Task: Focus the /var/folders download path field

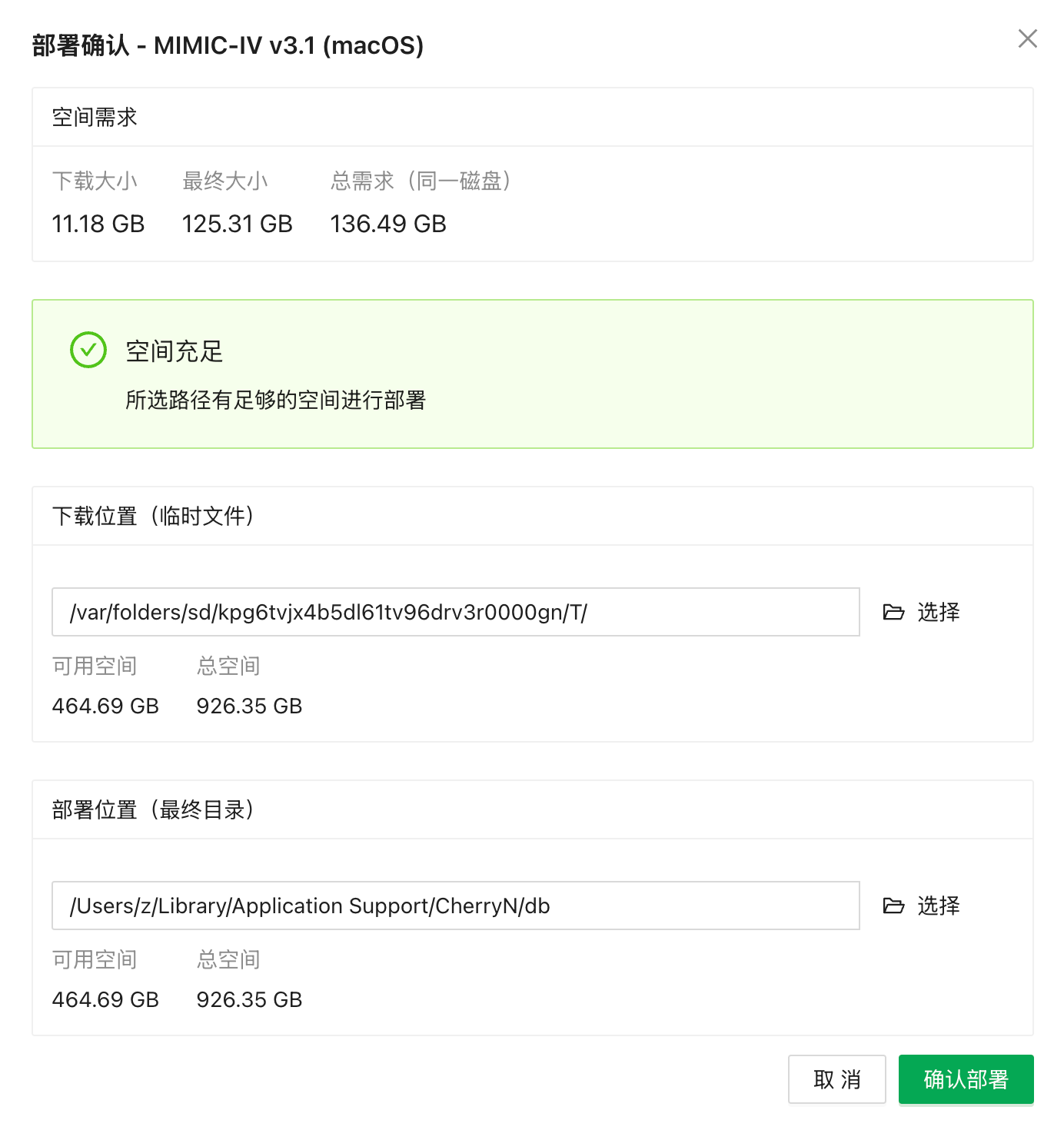Action: point(455,612)
